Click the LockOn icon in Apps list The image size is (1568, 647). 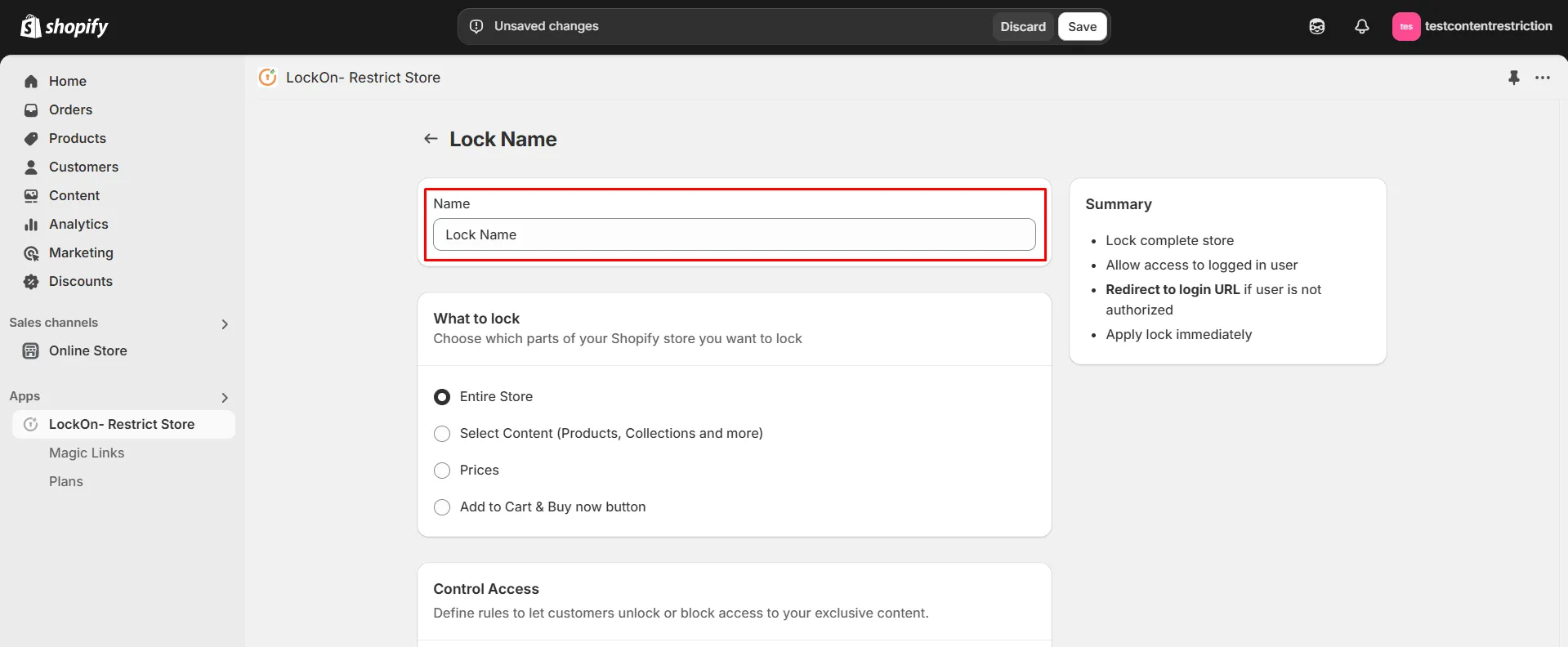click(31, 424)
